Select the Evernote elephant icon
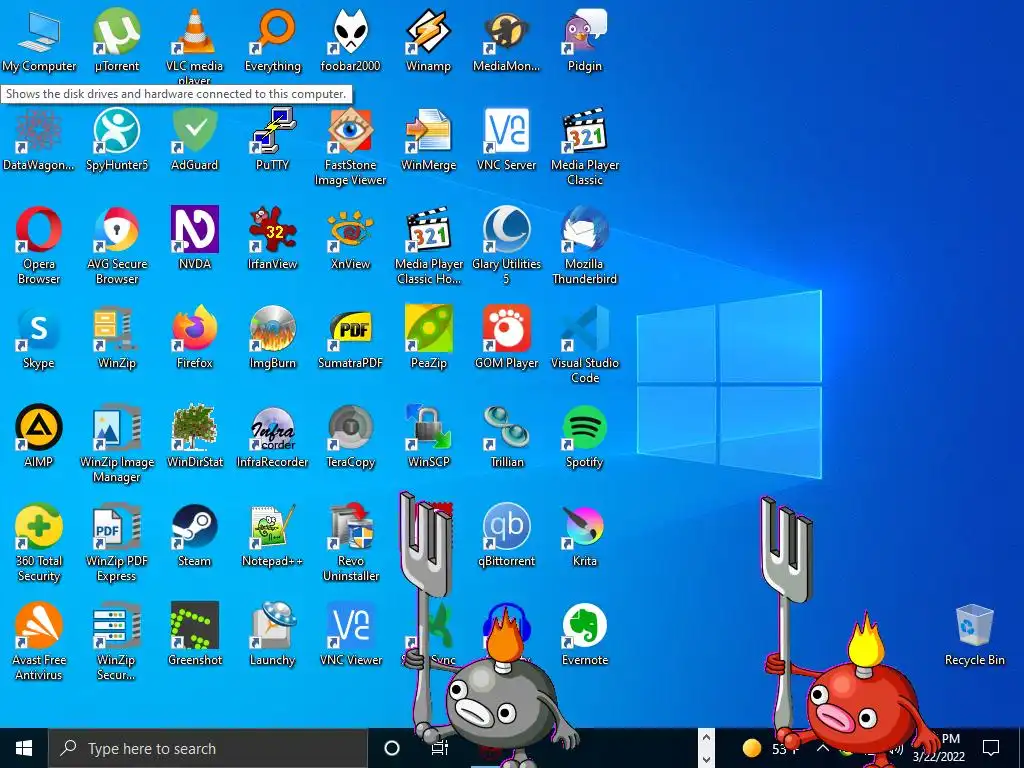The height and width of the screenshot is (768, 1024). coord(584,626)
